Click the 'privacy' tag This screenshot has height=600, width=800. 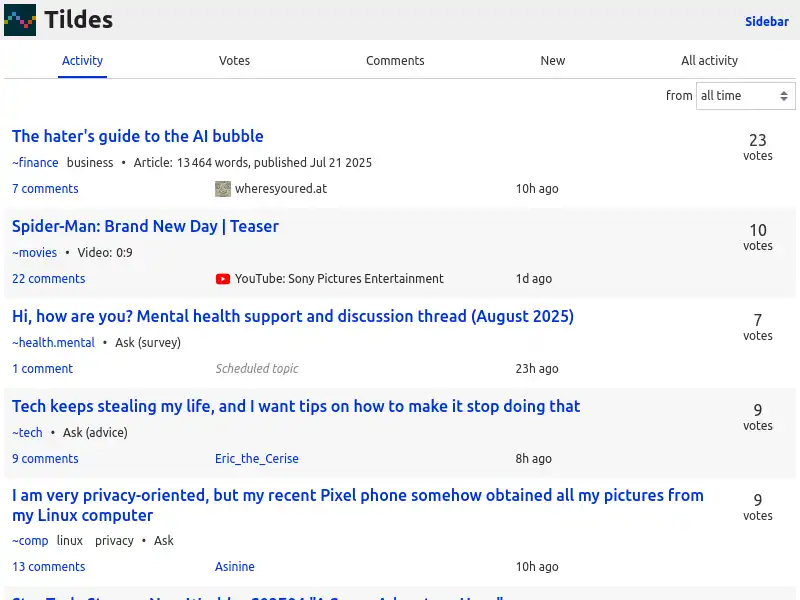pos(114,541)
